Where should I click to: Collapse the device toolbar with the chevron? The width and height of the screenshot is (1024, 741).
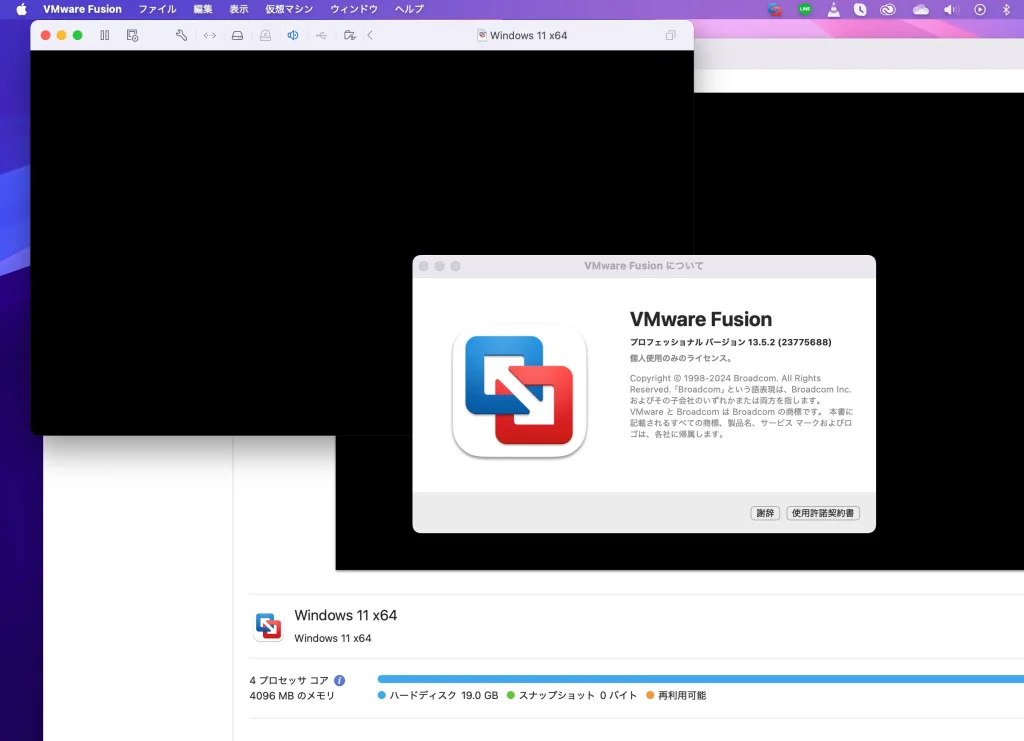(370, 35)
